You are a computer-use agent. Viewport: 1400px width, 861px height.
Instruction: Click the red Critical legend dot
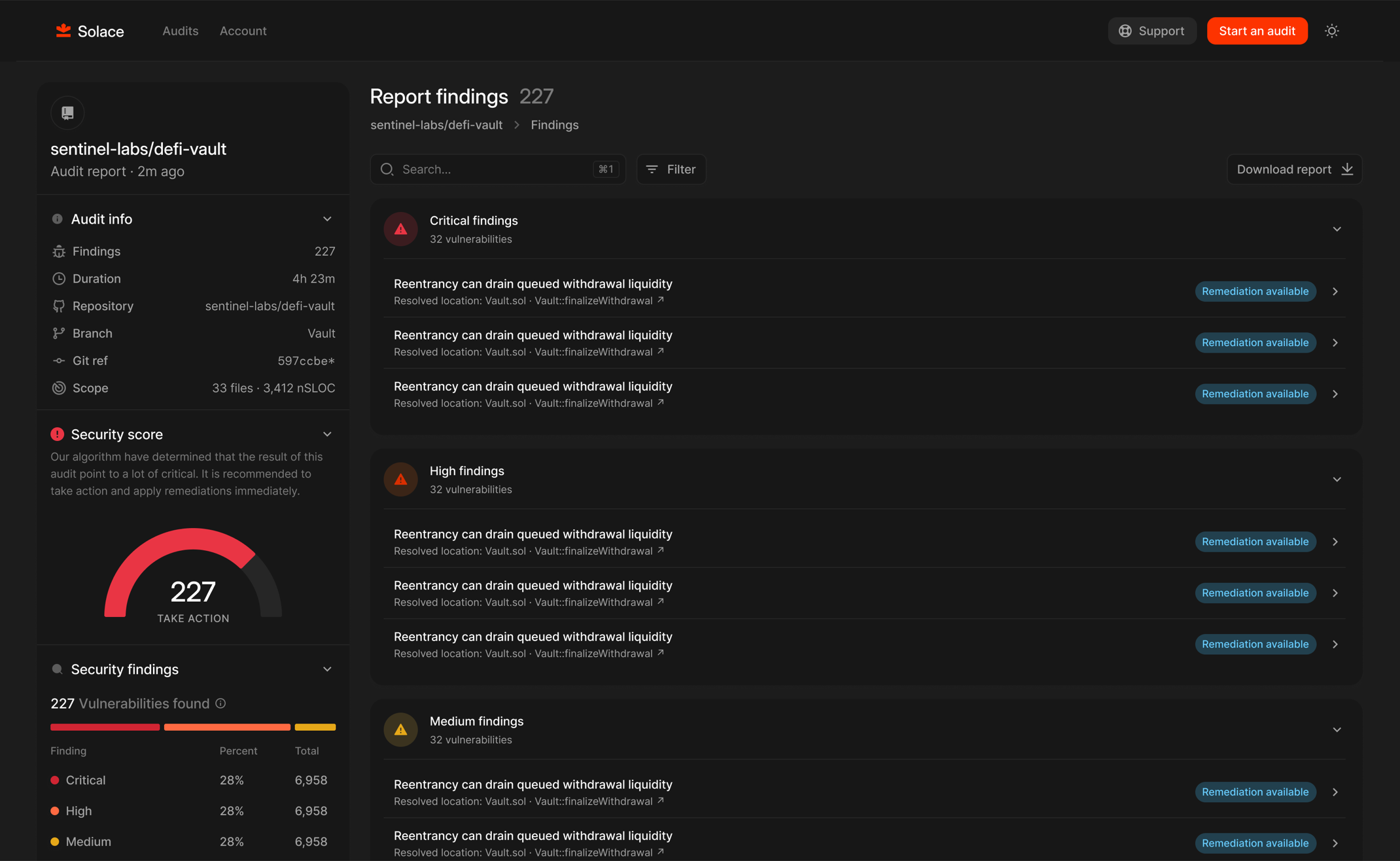click(55, 780)
